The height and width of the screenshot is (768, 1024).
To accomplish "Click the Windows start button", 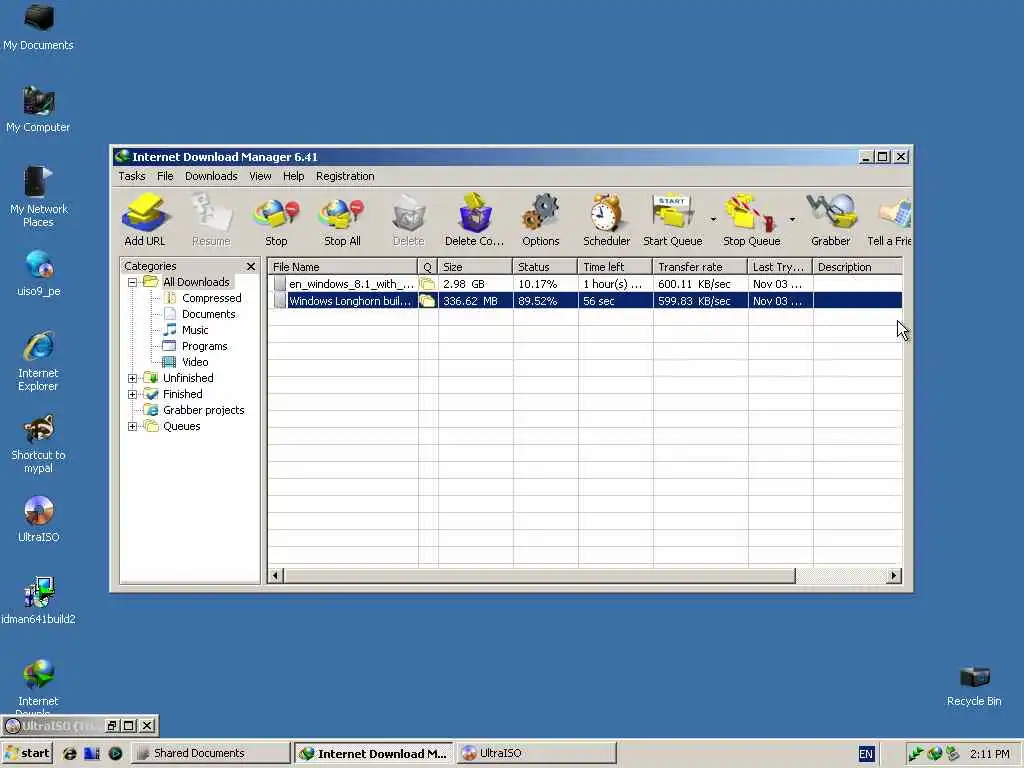I will coord(27,753).
